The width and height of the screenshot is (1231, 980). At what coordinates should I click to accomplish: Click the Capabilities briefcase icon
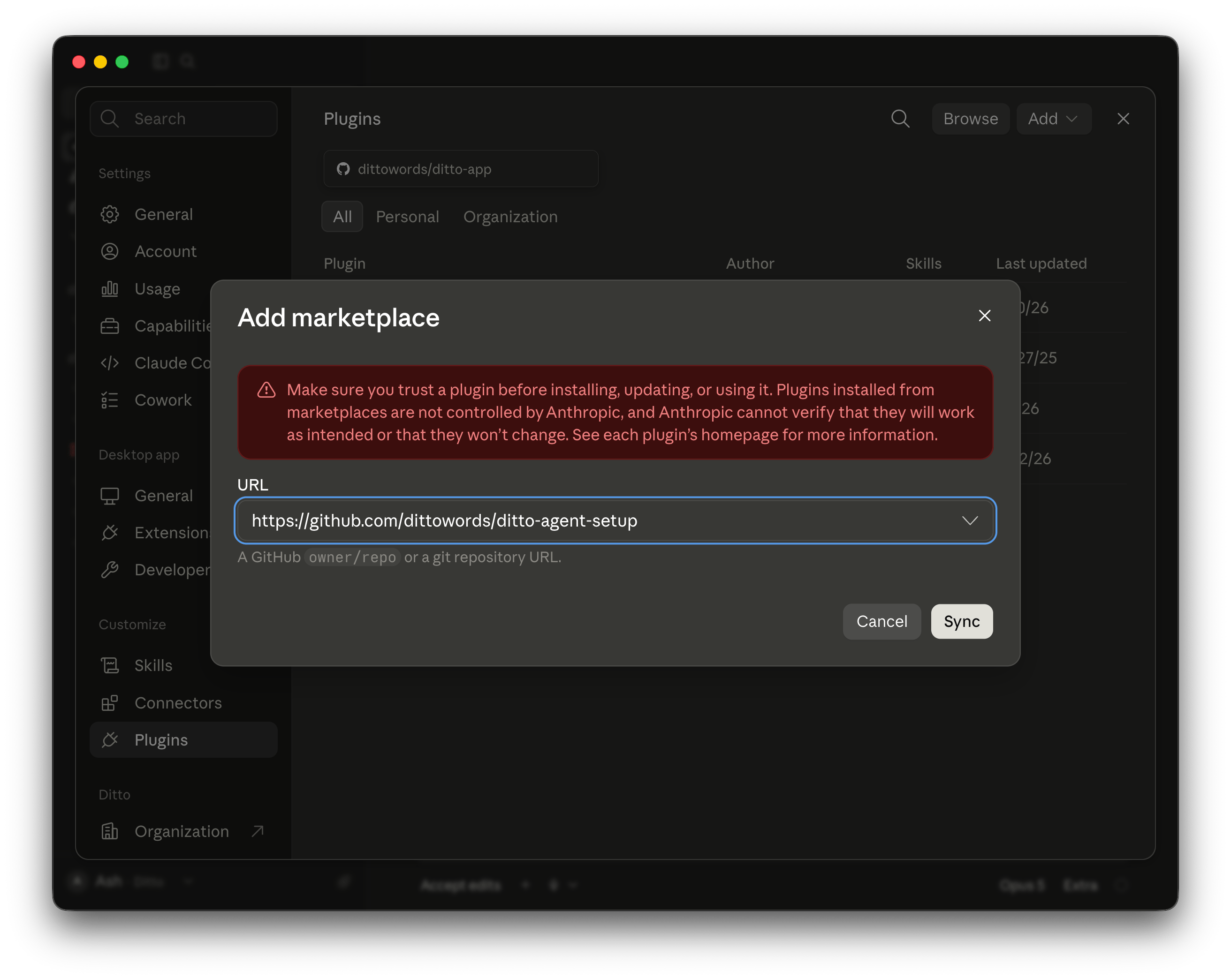(110, 326)
